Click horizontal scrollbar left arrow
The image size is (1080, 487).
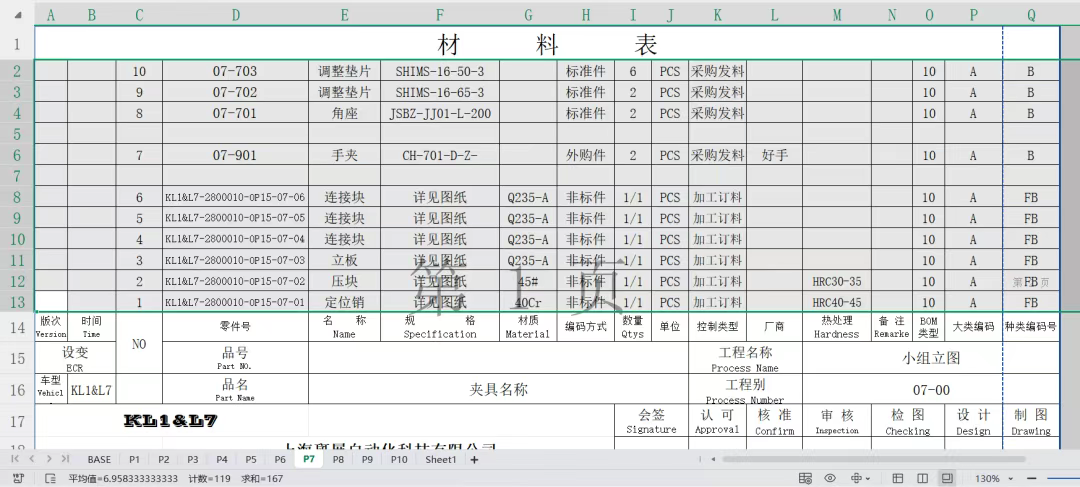click(714, 459)
